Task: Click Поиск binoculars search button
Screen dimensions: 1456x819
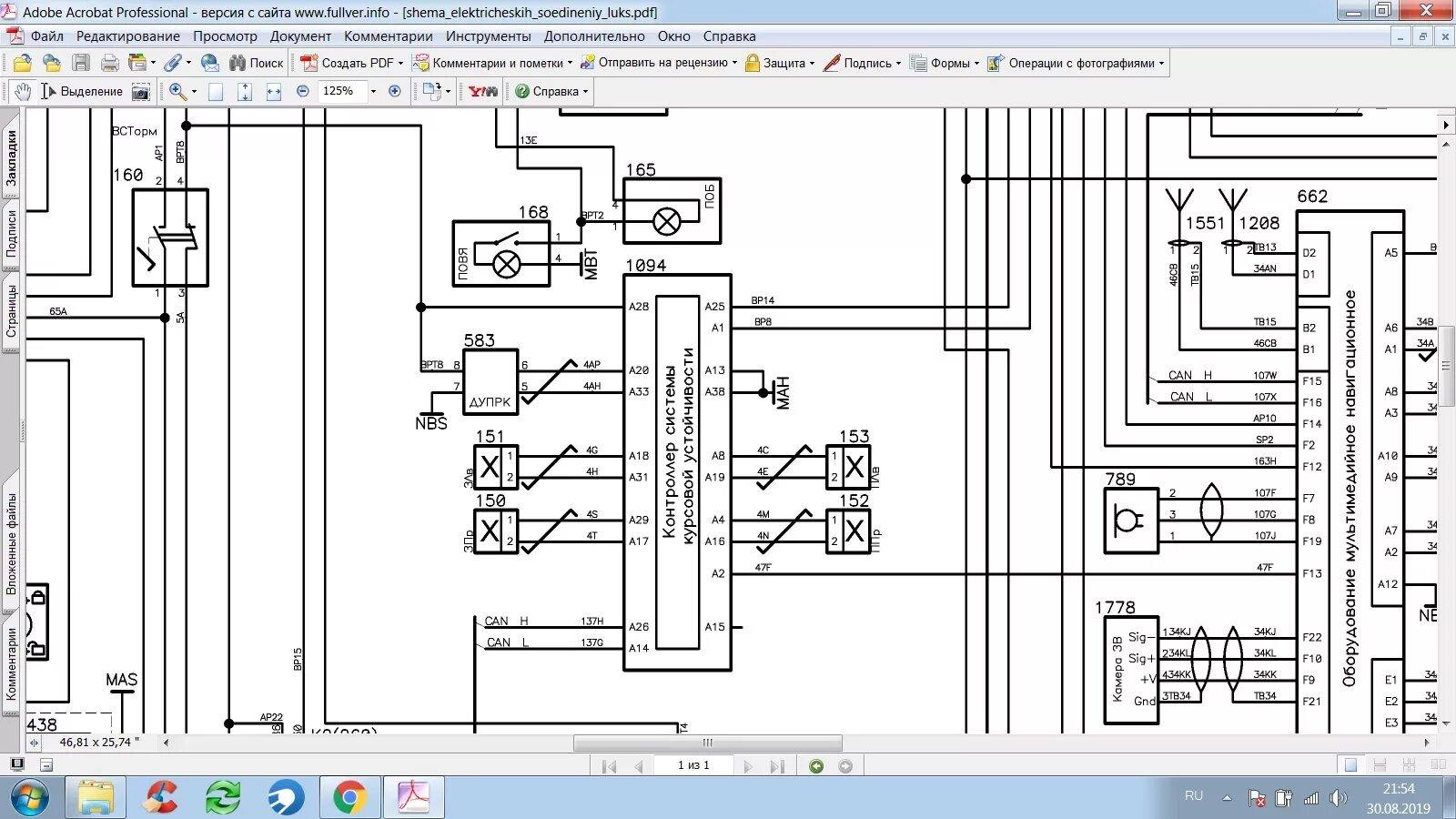Action: coord(257,63)
